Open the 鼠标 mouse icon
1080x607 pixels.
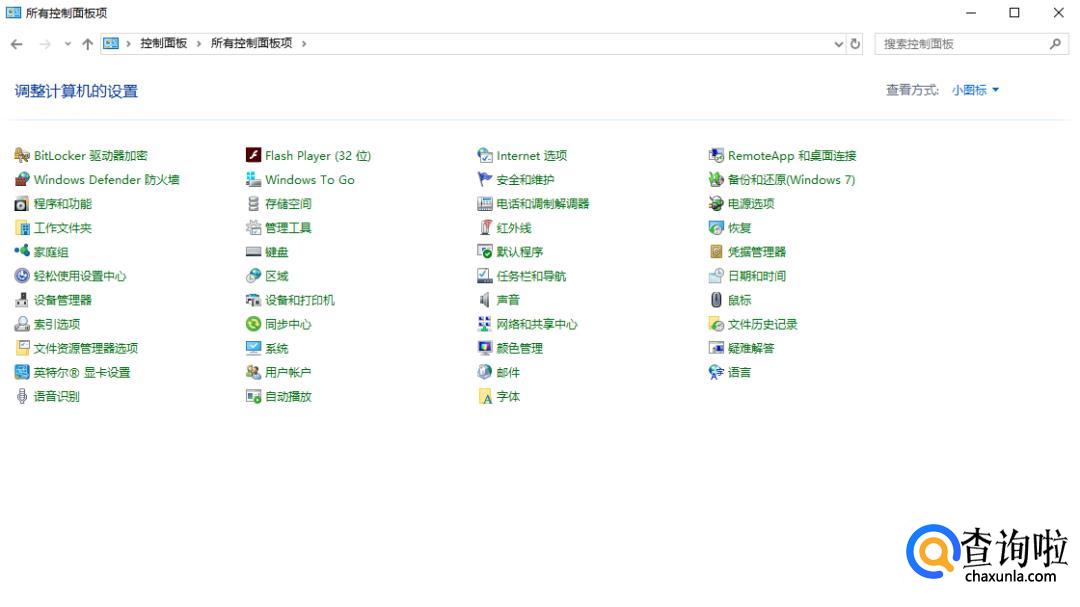(716, 300)
